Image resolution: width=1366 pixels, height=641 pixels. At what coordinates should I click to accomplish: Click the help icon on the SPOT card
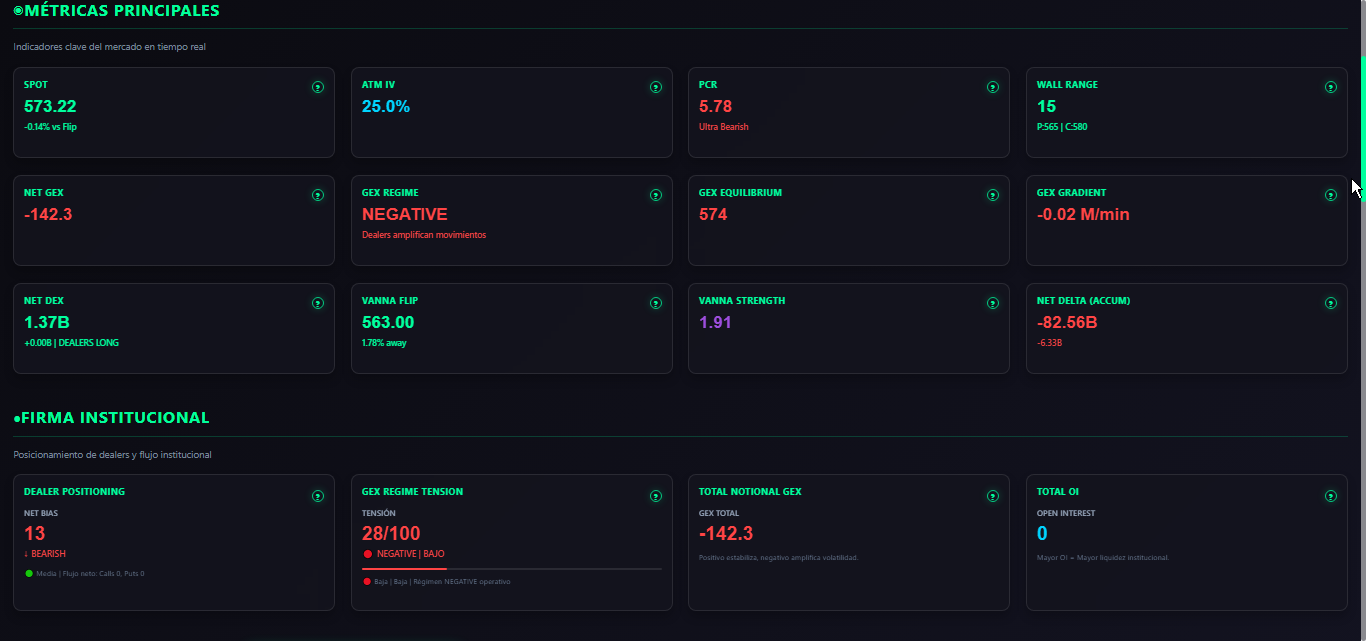318,87
